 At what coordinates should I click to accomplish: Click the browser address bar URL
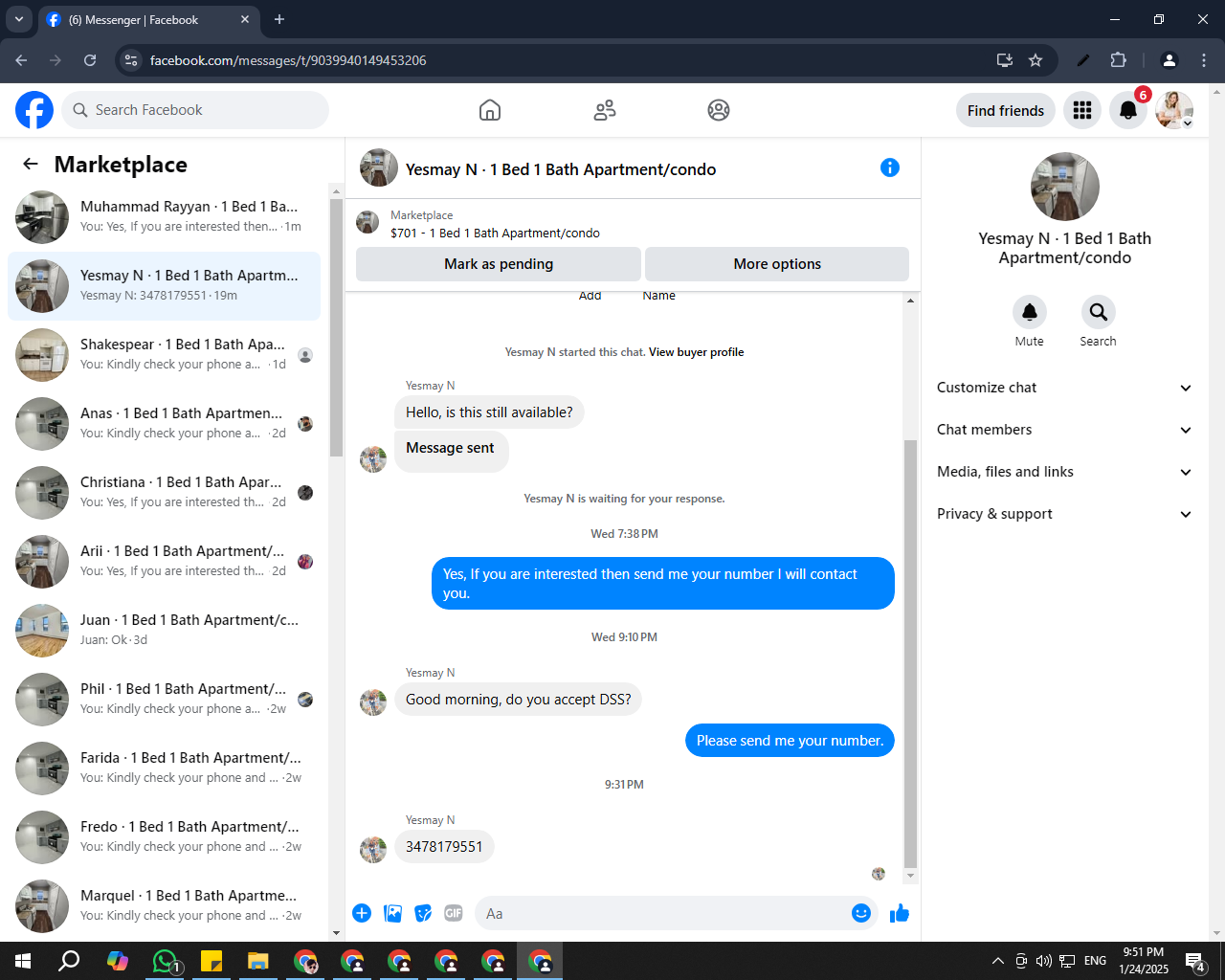click(288, 60)
